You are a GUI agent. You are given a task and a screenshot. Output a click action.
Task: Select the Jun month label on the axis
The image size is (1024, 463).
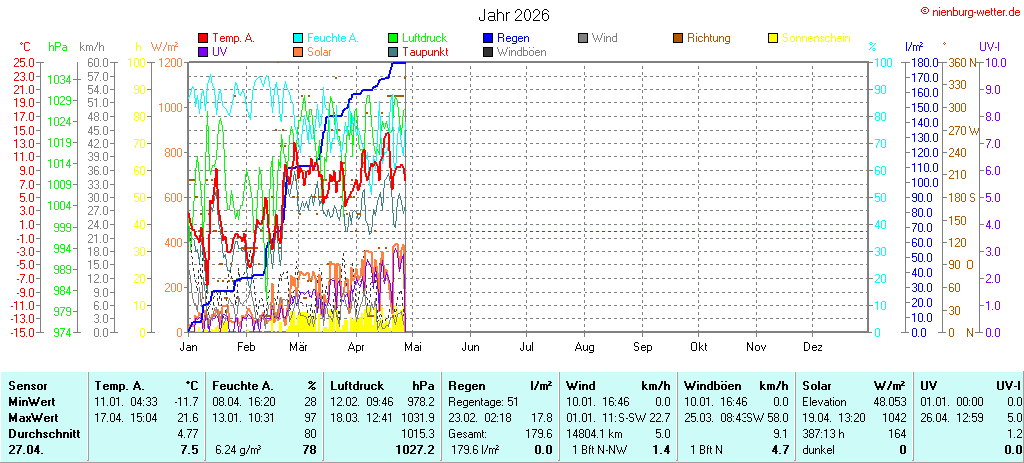[470, 347]
